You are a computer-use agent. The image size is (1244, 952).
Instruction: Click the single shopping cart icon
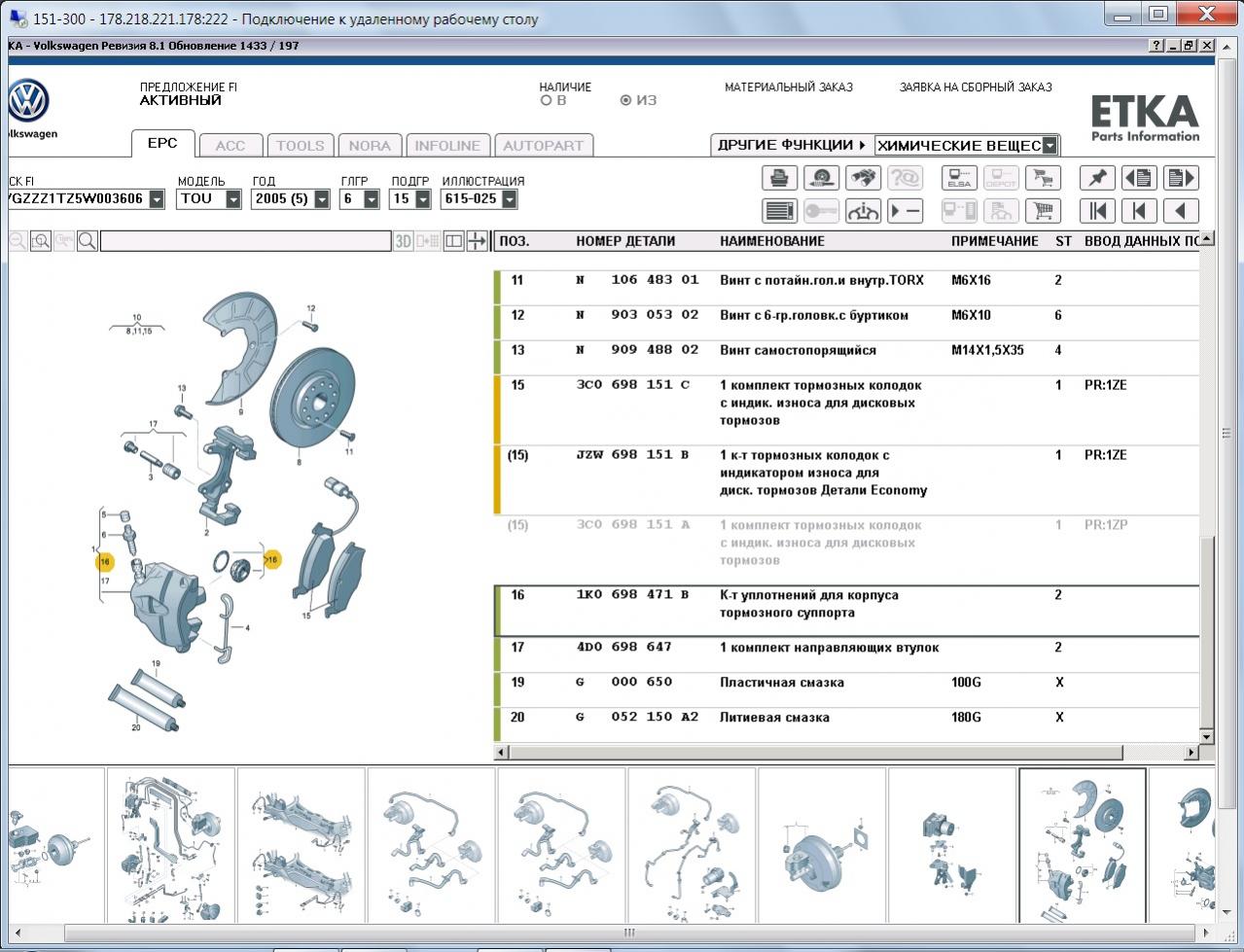pos(1043,210)
